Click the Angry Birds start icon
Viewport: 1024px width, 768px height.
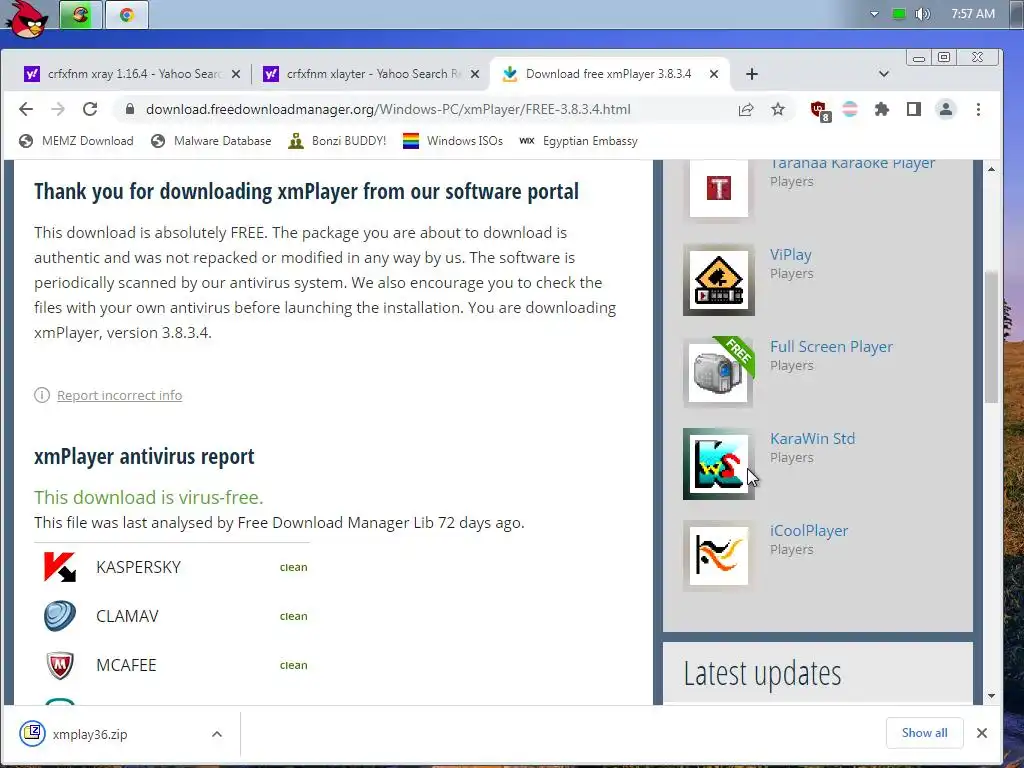point(27,18)
